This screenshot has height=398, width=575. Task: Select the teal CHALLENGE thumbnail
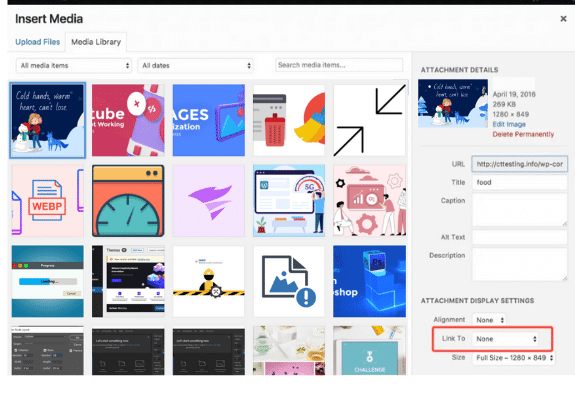coord(369,350)
